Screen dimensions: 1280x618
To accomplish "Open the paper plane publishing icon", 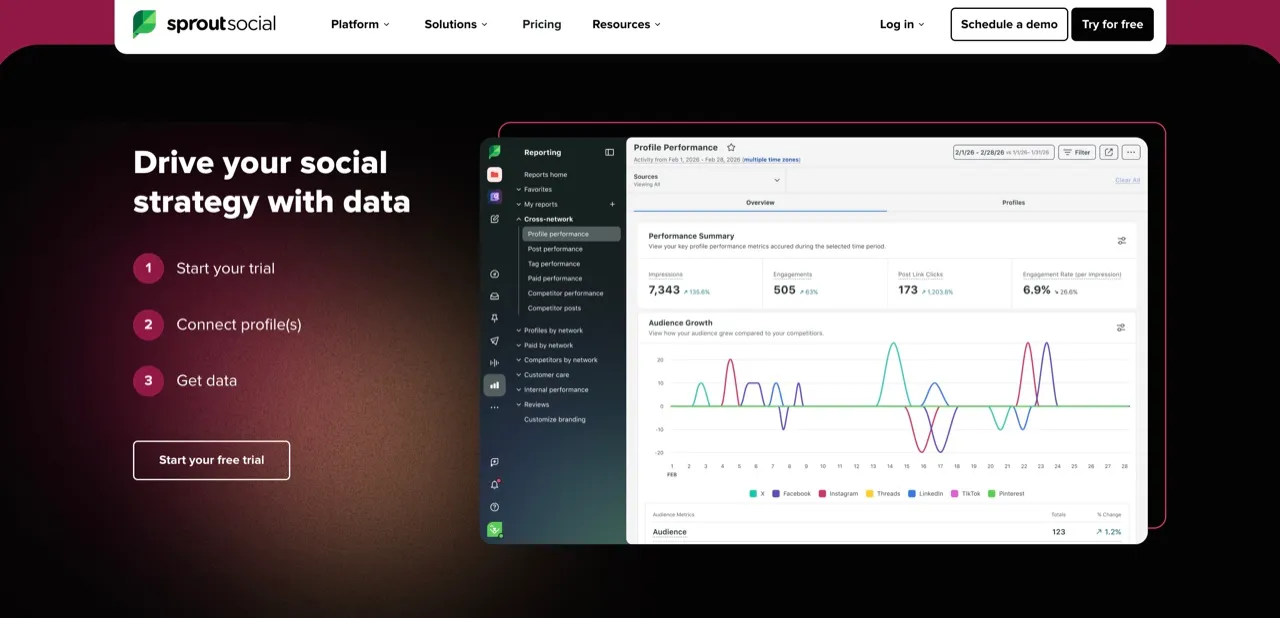I will (494, 341).
